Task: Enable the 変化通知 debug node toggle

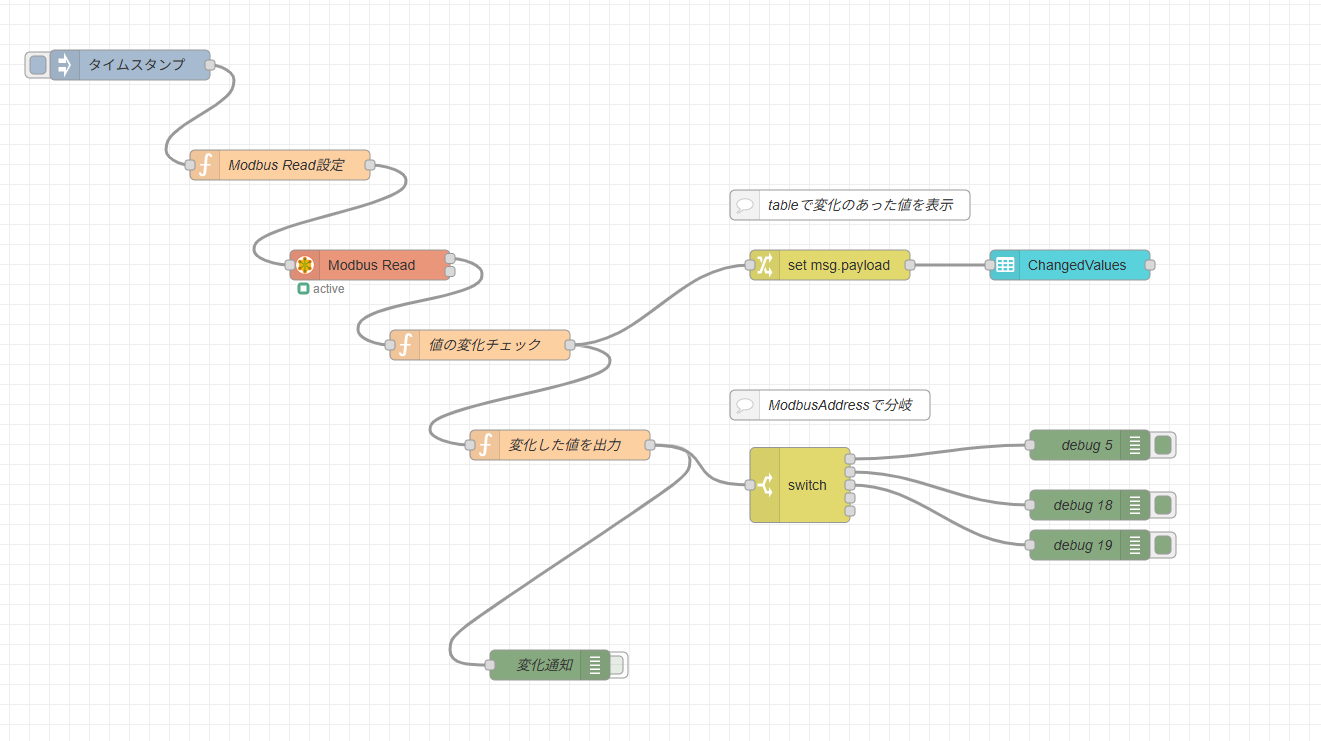Action: pos(616,665)
